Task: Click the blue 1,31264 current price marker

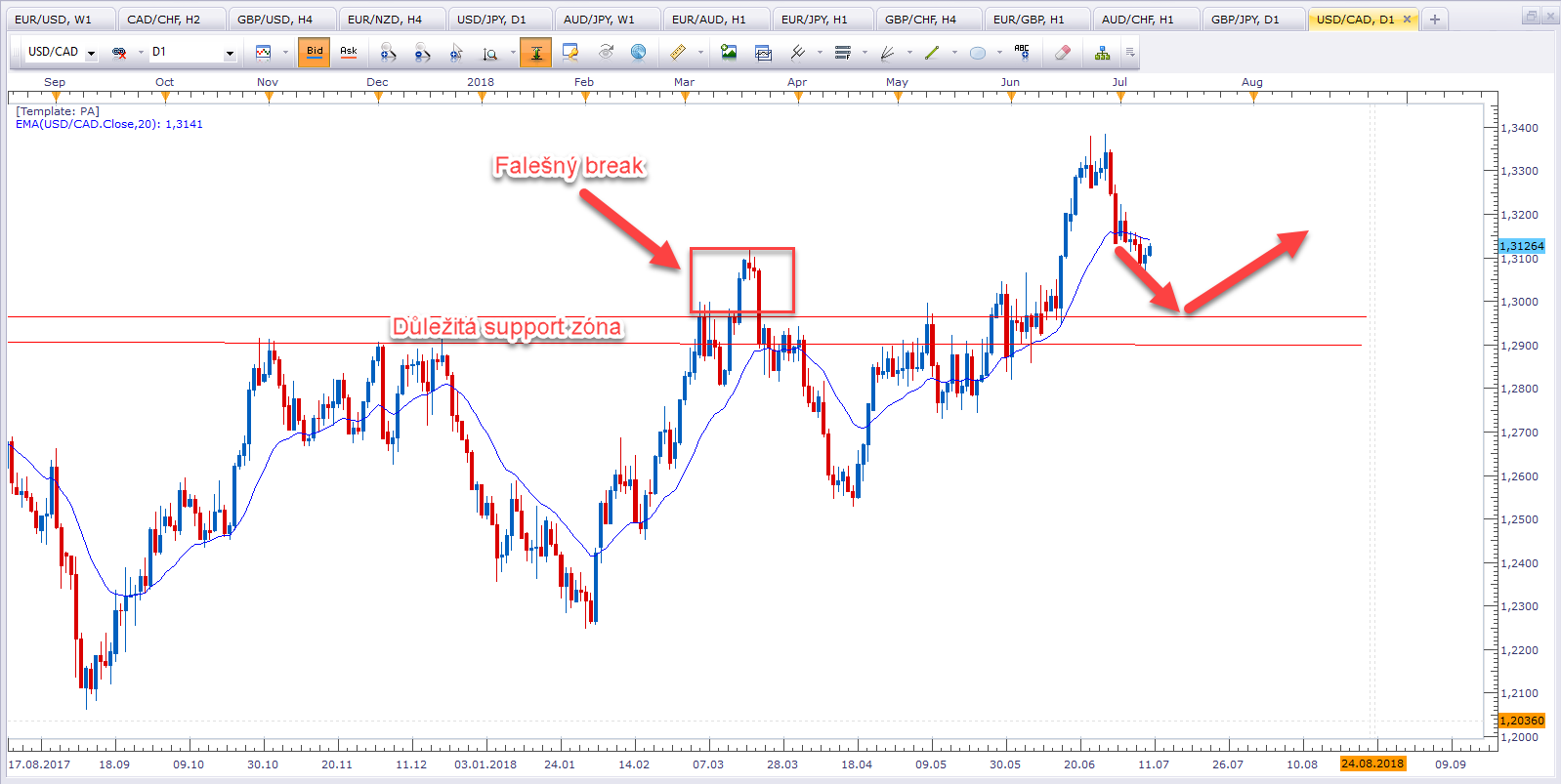Action: pos(1521,246)
